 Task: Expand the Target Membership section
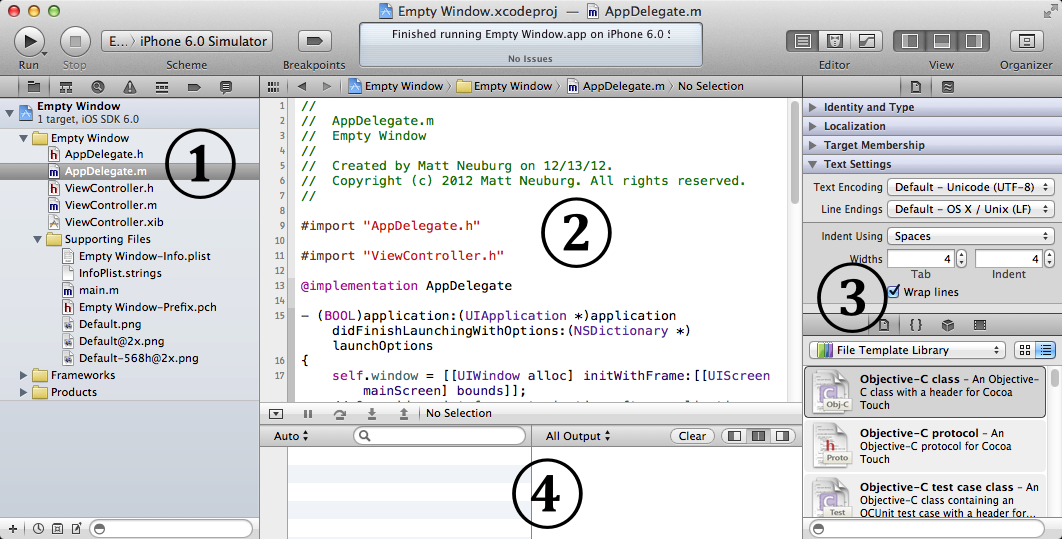(x=813, y=145)
